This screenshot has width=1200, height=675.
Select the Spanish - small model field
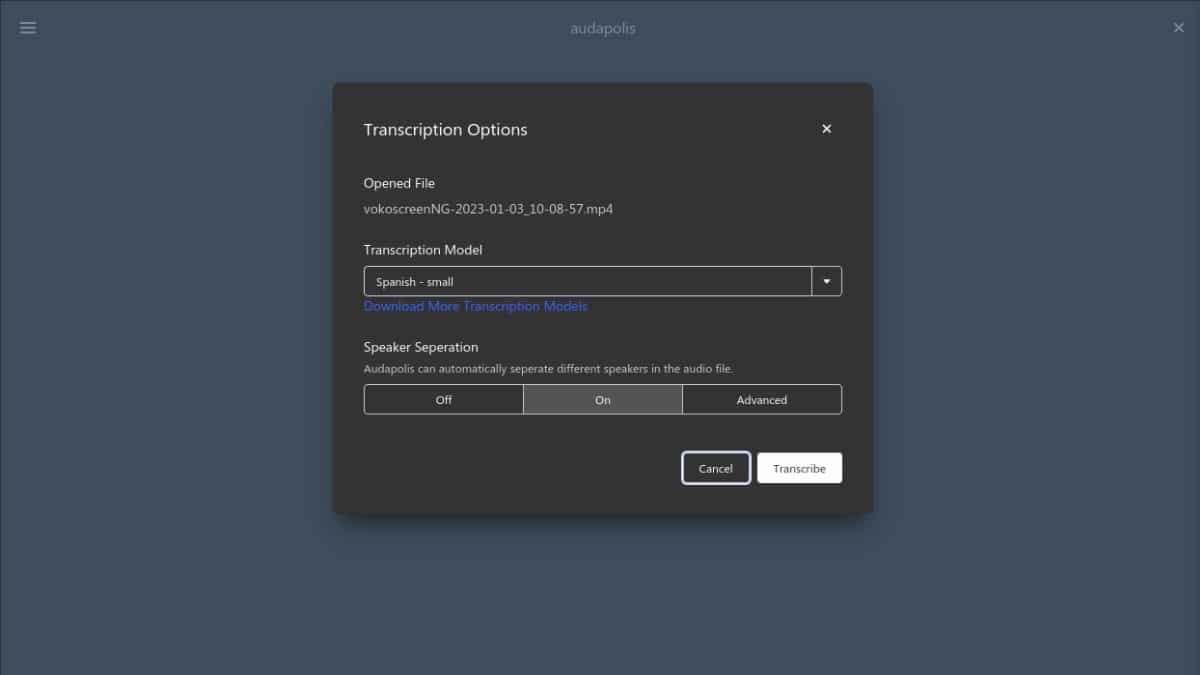588,282
